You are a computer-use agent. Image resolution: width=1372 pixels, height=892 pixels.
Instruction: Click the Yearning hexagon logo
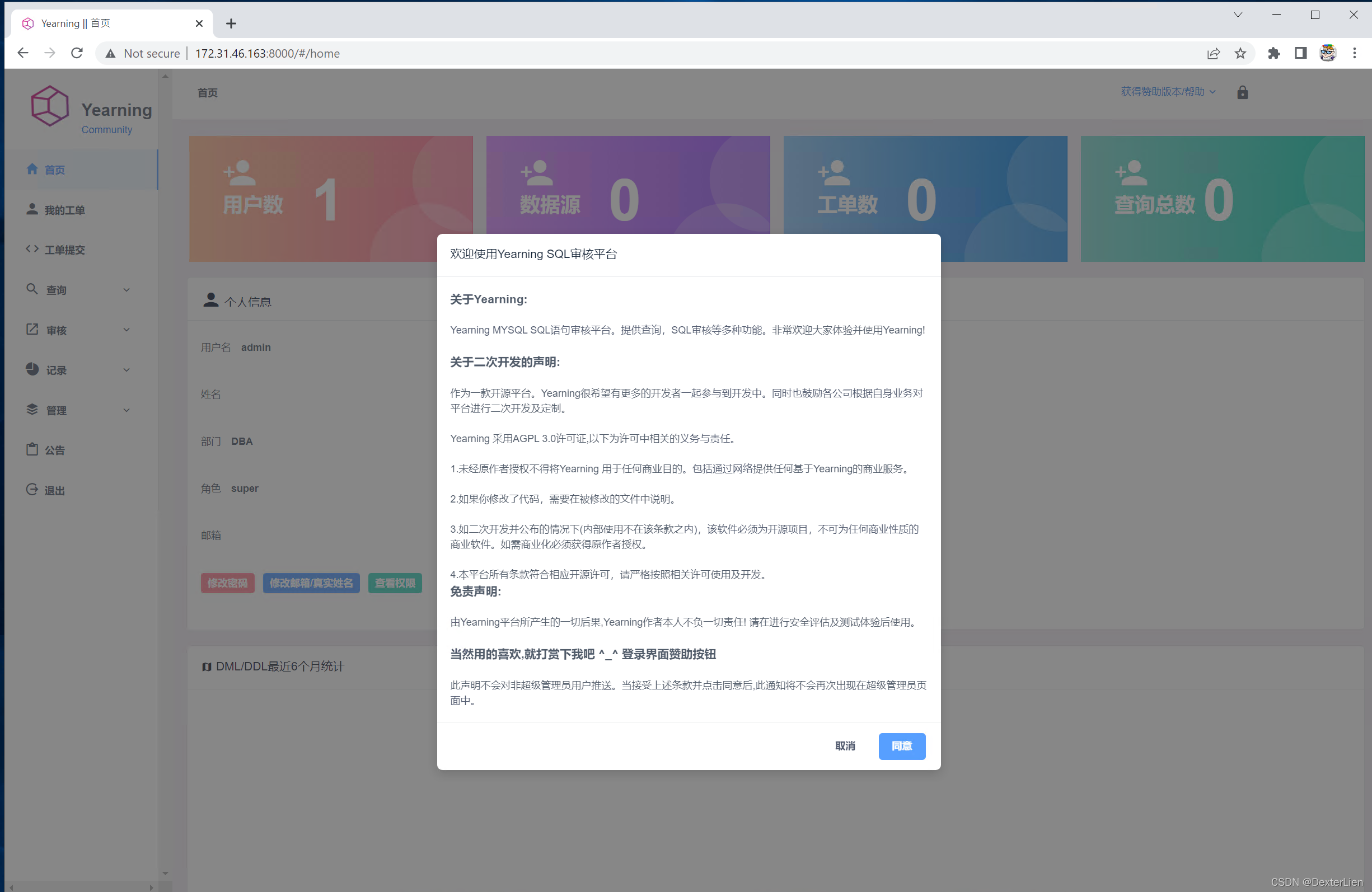[x=50, y=106]
